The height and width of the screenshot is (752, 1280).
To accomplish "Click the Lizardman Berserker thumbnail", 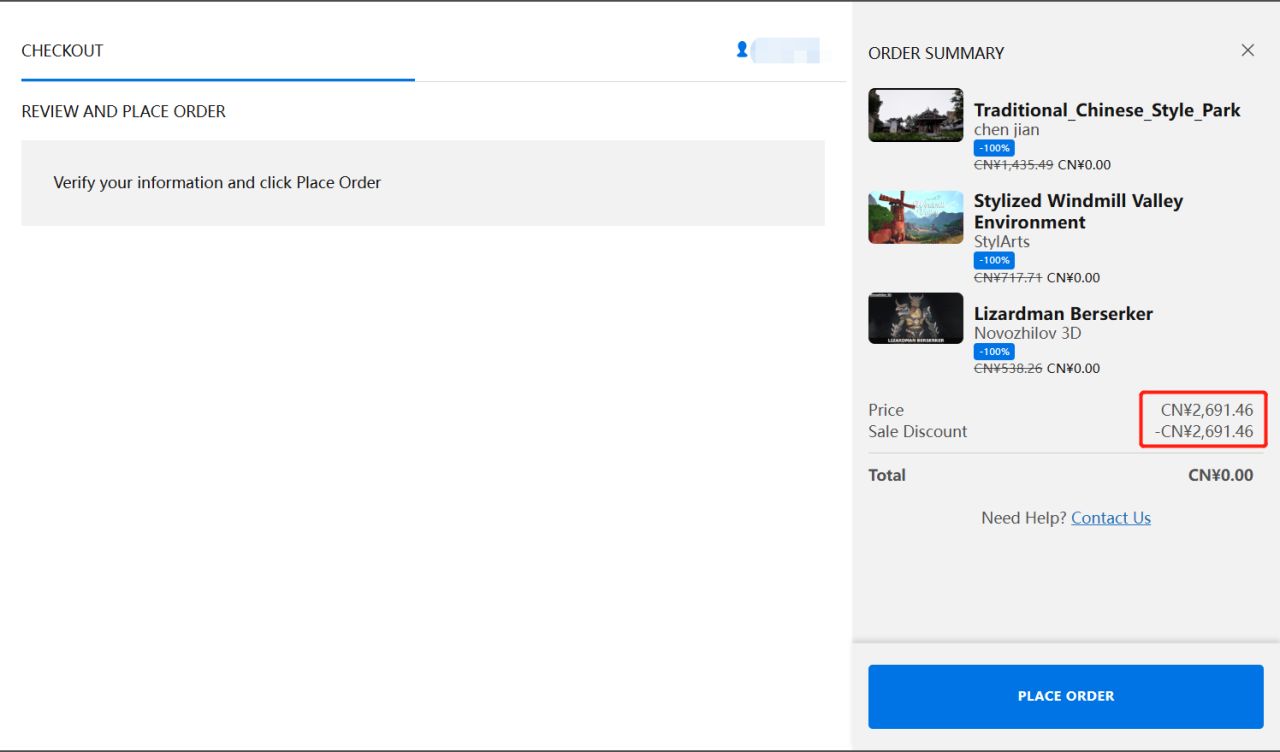I will click(x=916, y=318).
